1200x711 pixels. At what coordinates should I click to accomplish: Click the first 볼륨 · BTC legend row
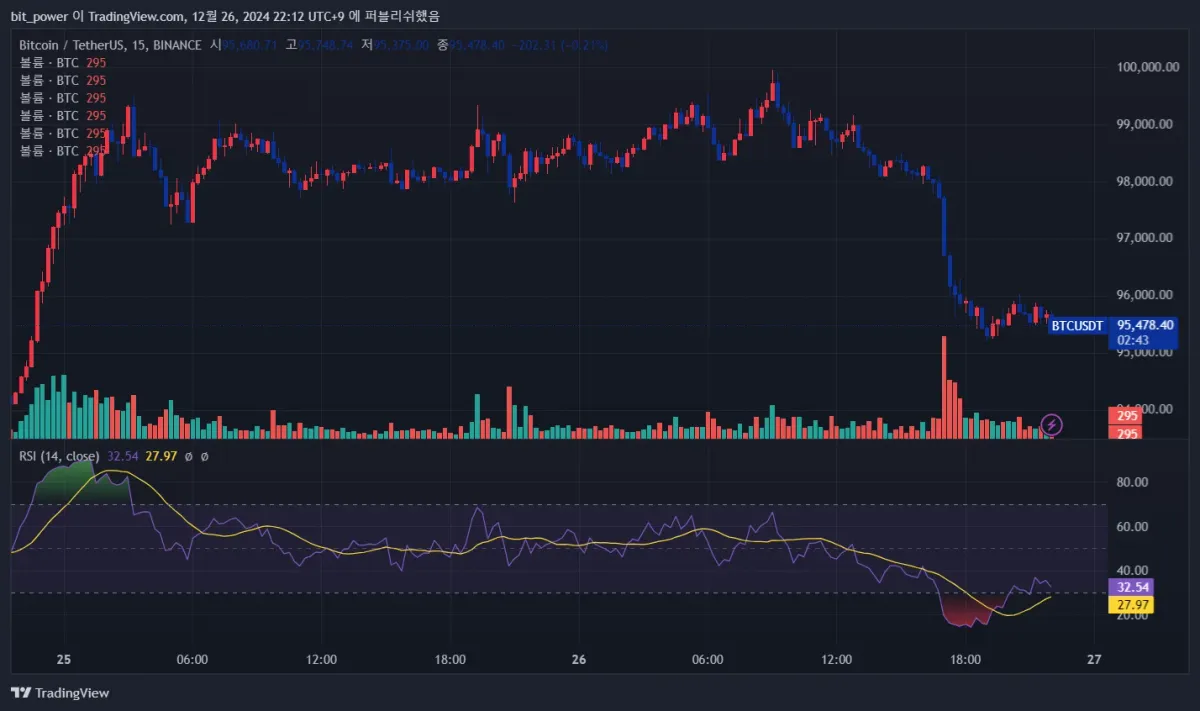point(62,62)
